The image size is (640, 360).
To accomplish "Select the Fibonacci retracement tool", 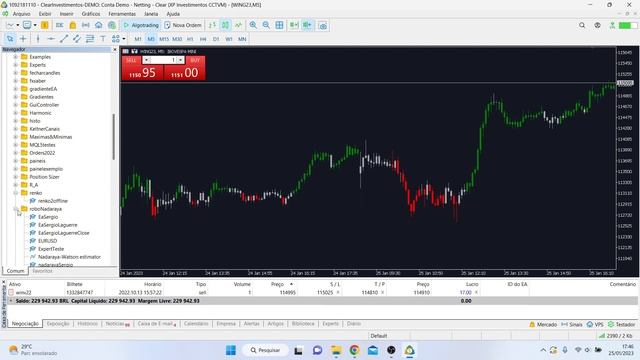I will coord(90,39).
